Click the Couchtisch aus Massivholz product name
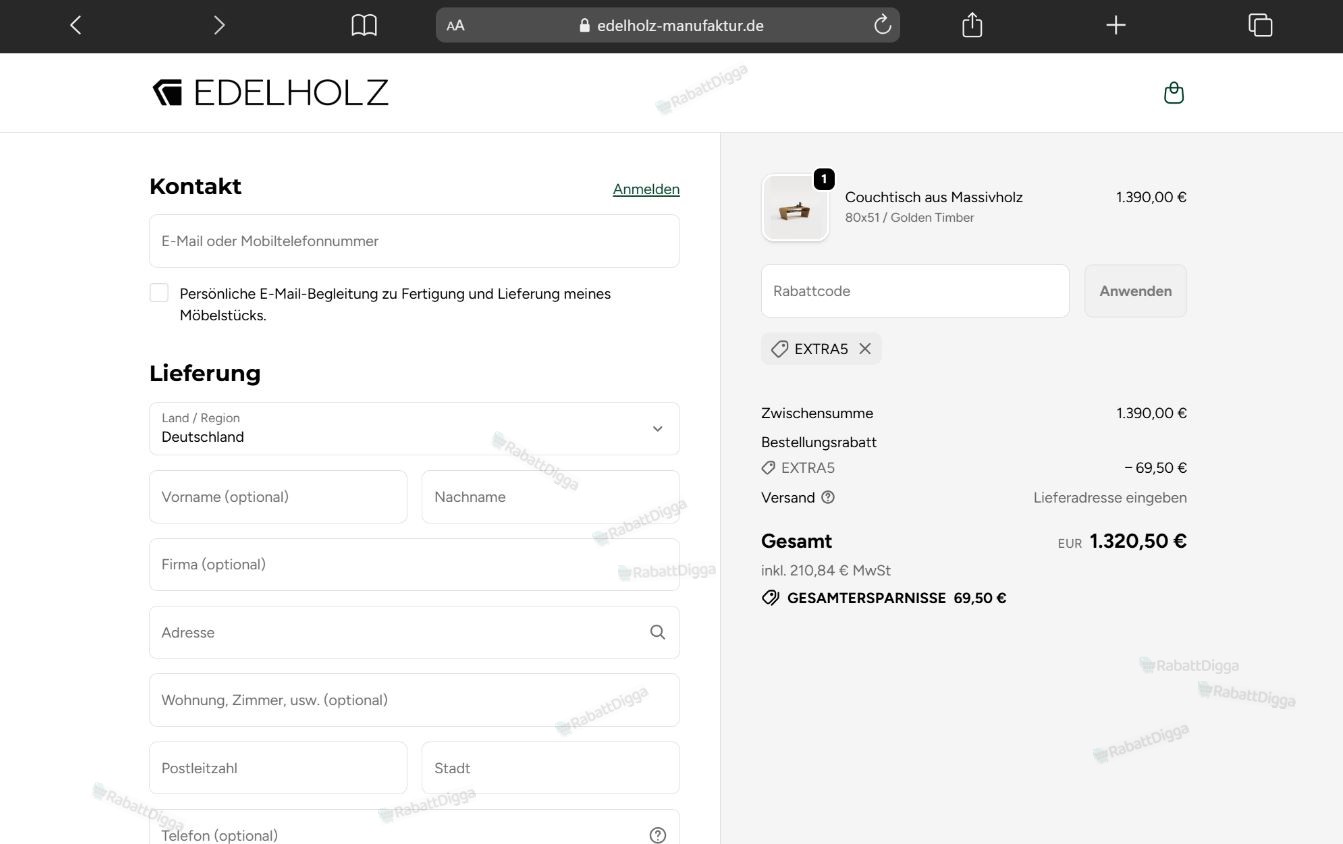Image resolution: width=1343 pixels, height=844 pixels. [x=934, y=197]
